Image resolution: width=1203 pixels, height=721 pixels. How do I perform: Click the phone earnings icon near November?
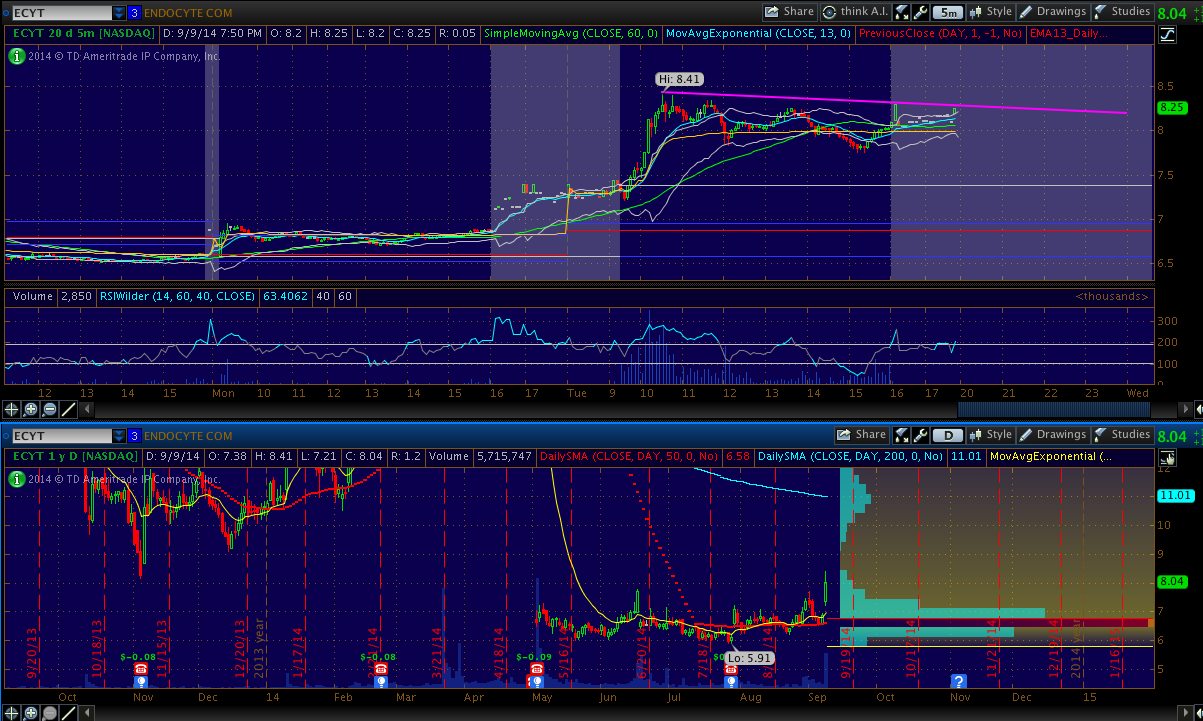point(141,669)
